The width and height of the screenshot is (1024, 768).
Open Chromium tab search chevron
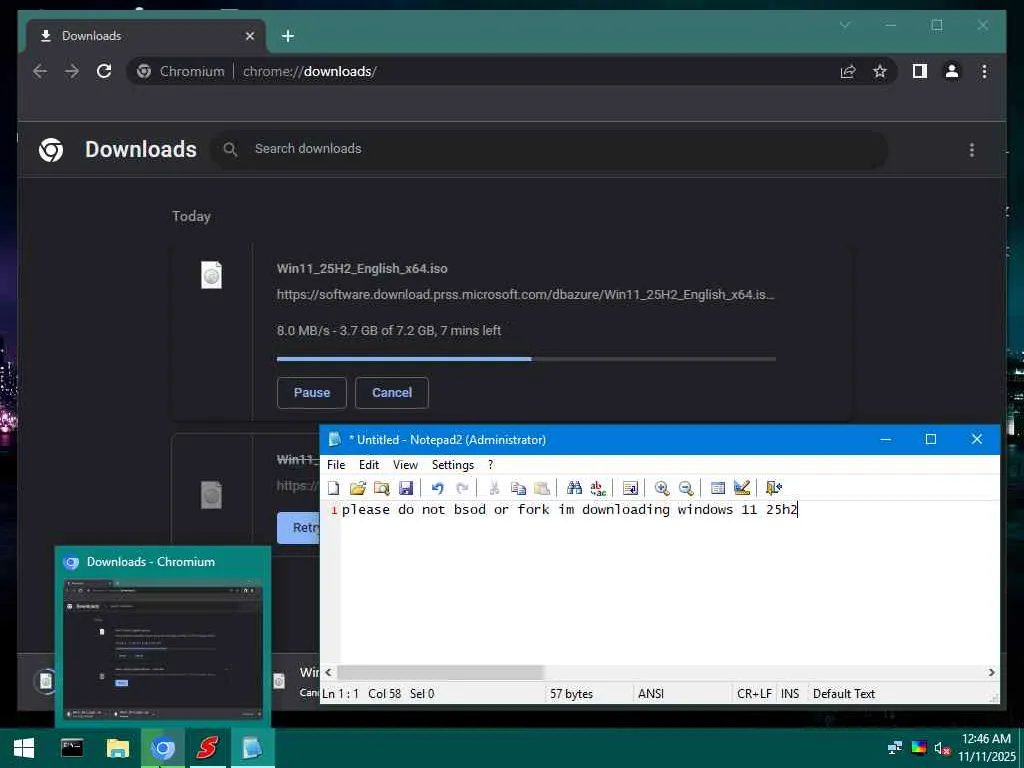point(845,25)
